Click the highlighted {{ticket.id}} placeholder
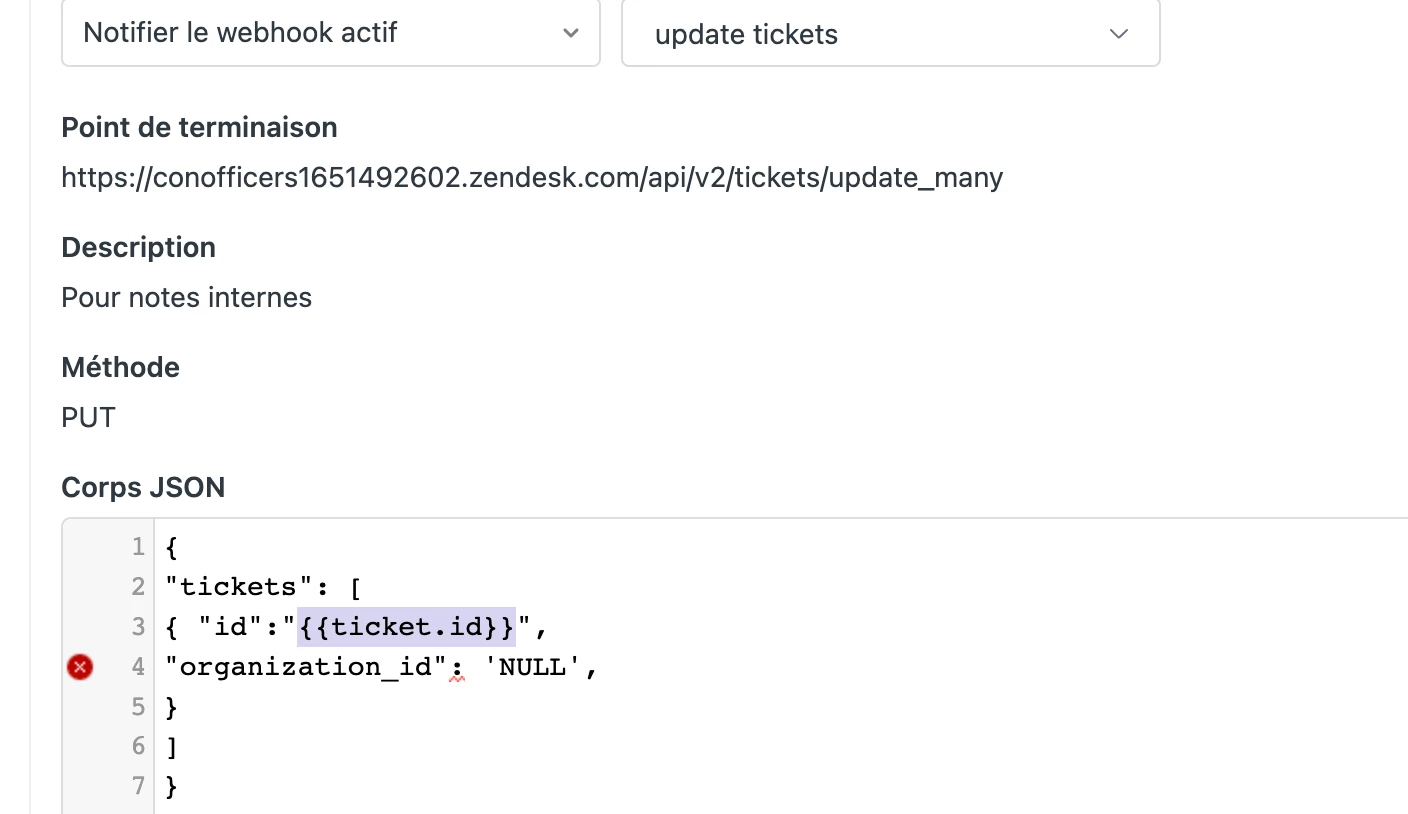 coord(406,627)
